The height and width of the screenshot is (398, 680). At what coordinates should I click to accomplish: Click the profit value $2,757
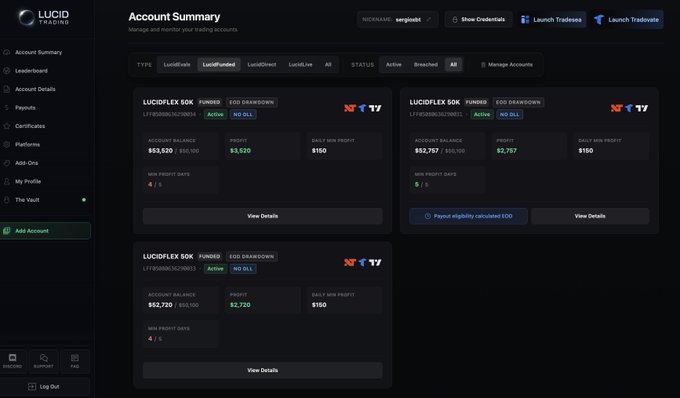507,150
